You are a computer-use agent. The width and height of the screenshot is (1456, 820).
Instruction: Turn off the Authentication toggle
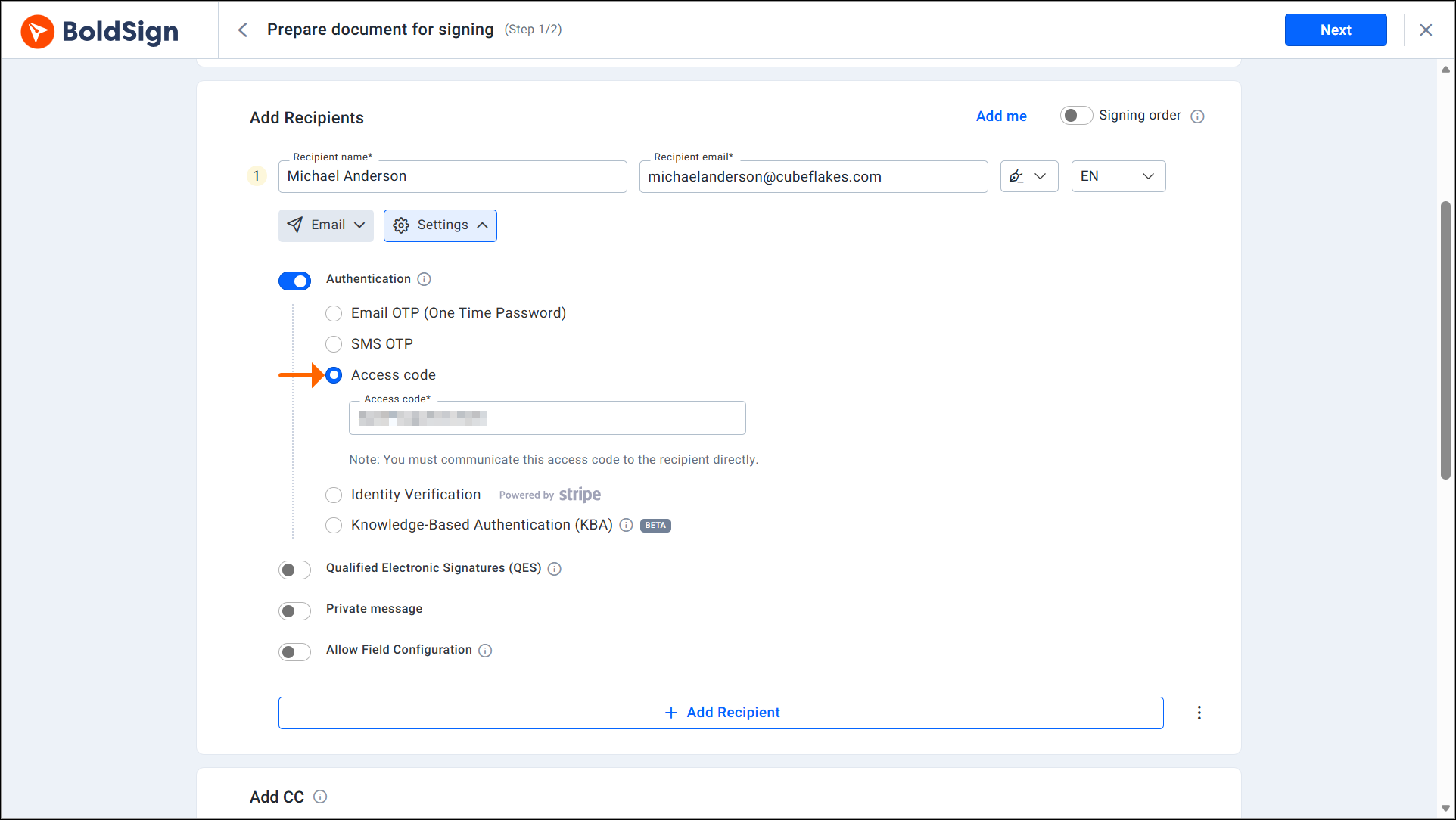coord(294,281)
